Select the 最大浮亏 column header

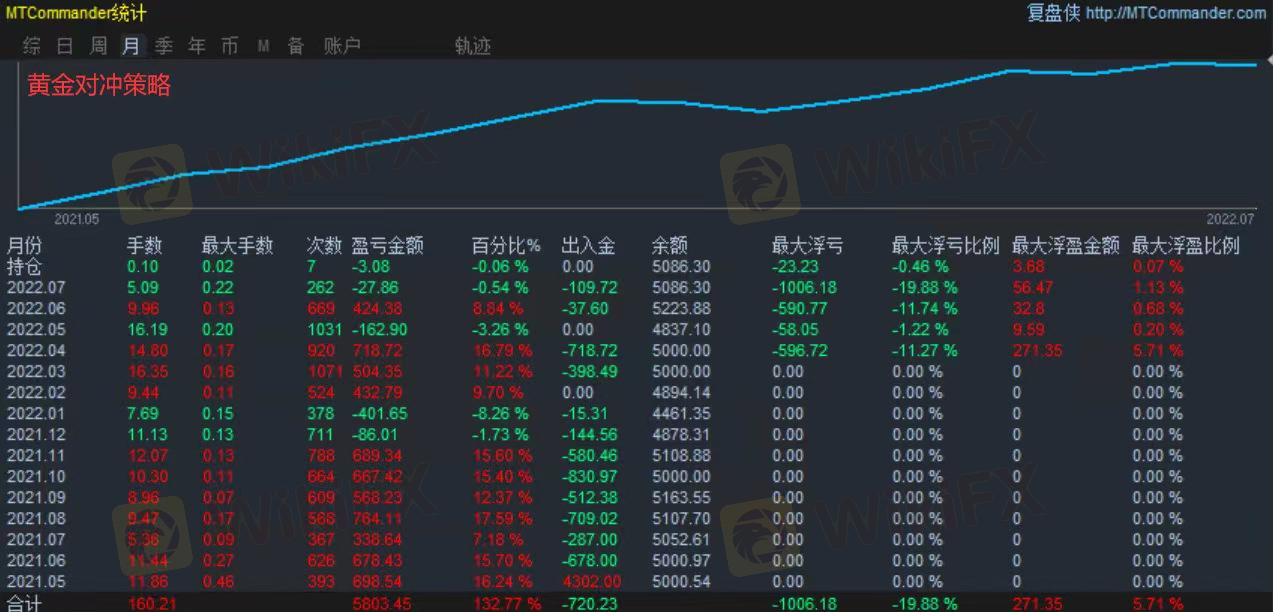click(x=807, y=246)
